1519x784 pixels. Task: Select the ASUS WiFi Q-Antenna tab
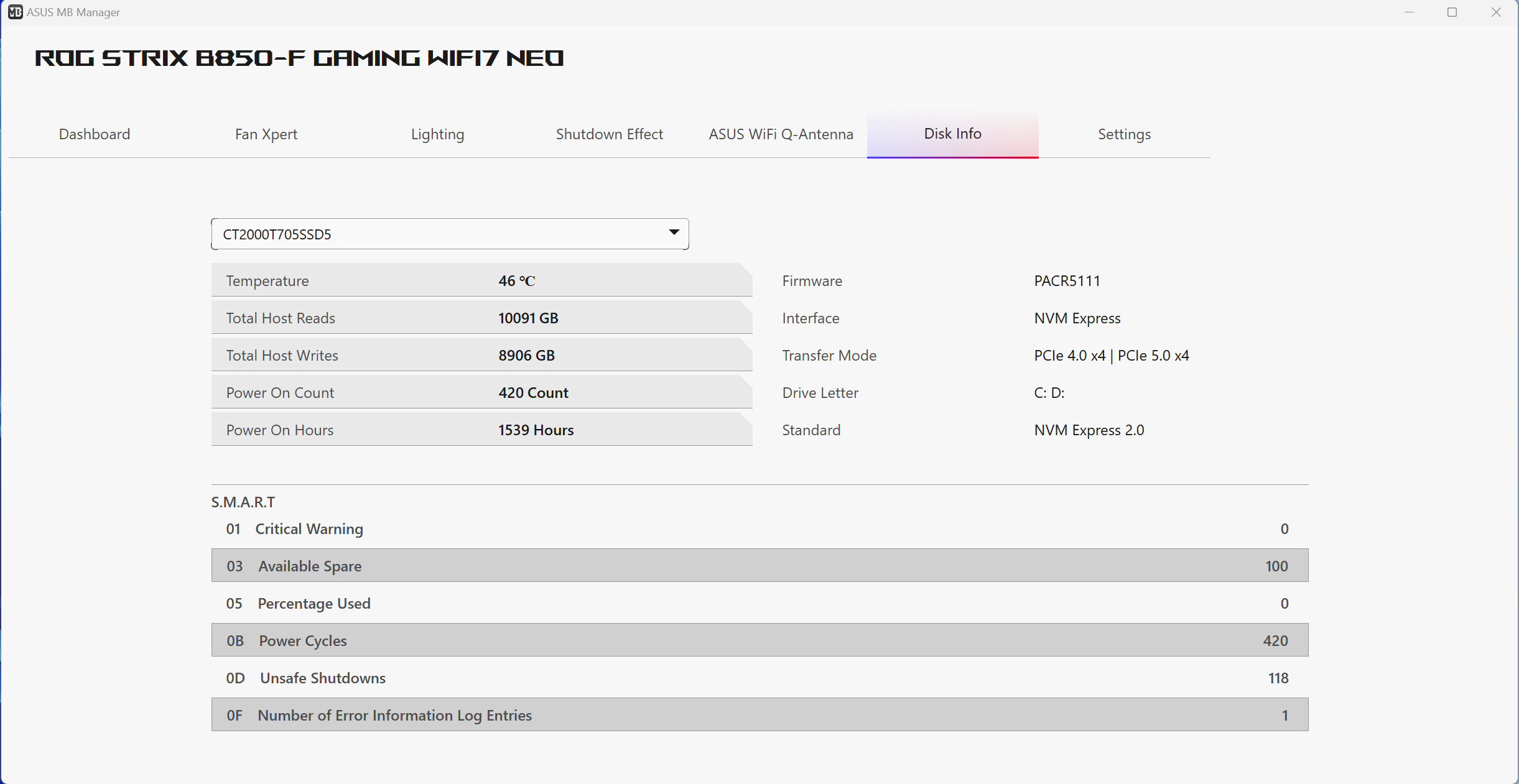coord(781,134)
